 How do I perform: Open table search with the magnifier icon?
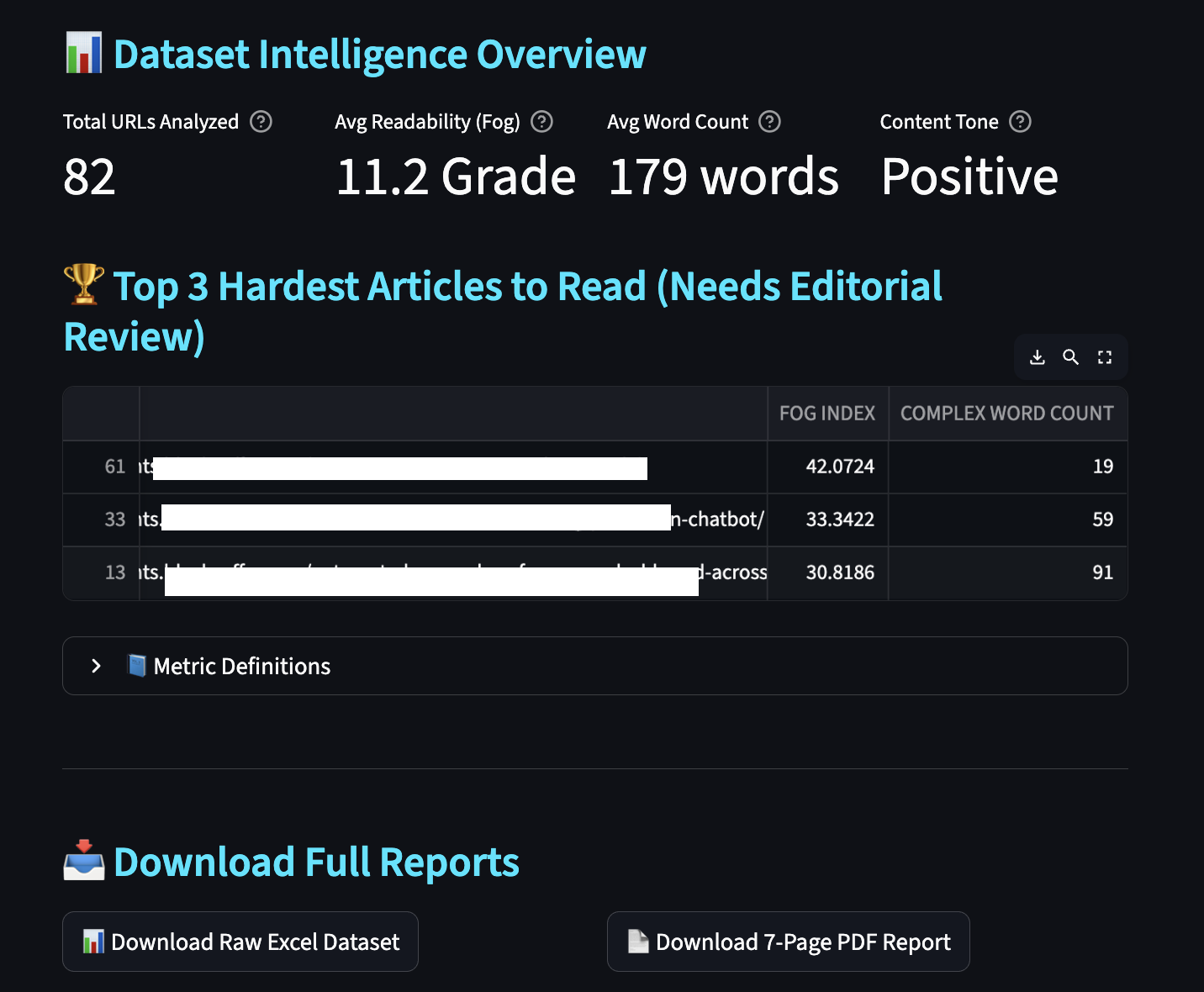coord(1070,357)
